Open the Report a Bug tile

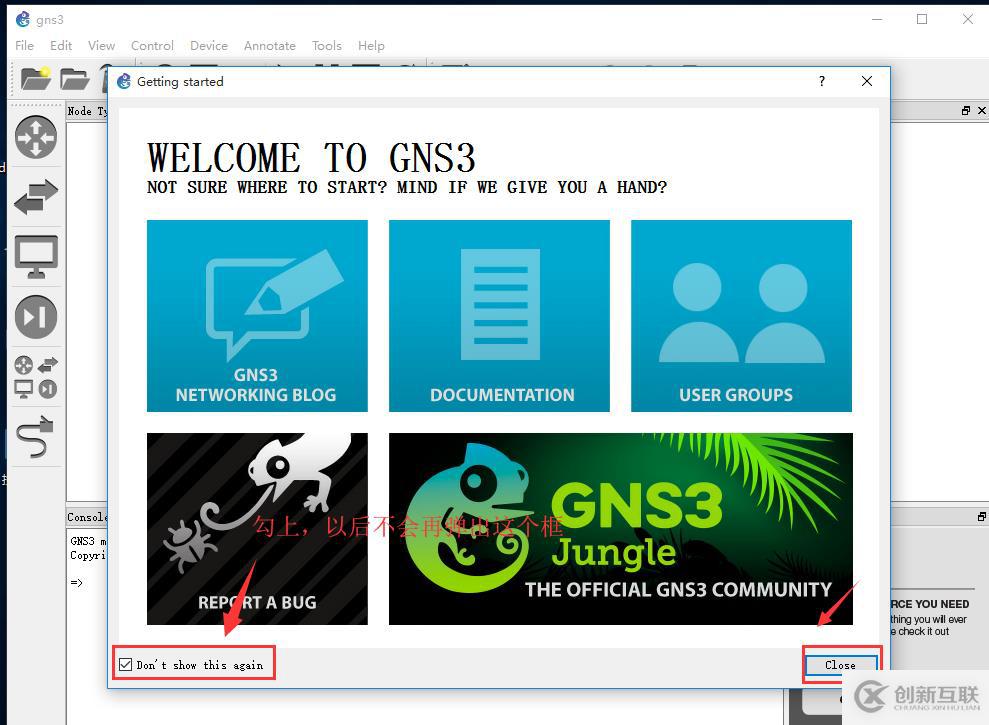pyautogui.click(x=257, y=529)
